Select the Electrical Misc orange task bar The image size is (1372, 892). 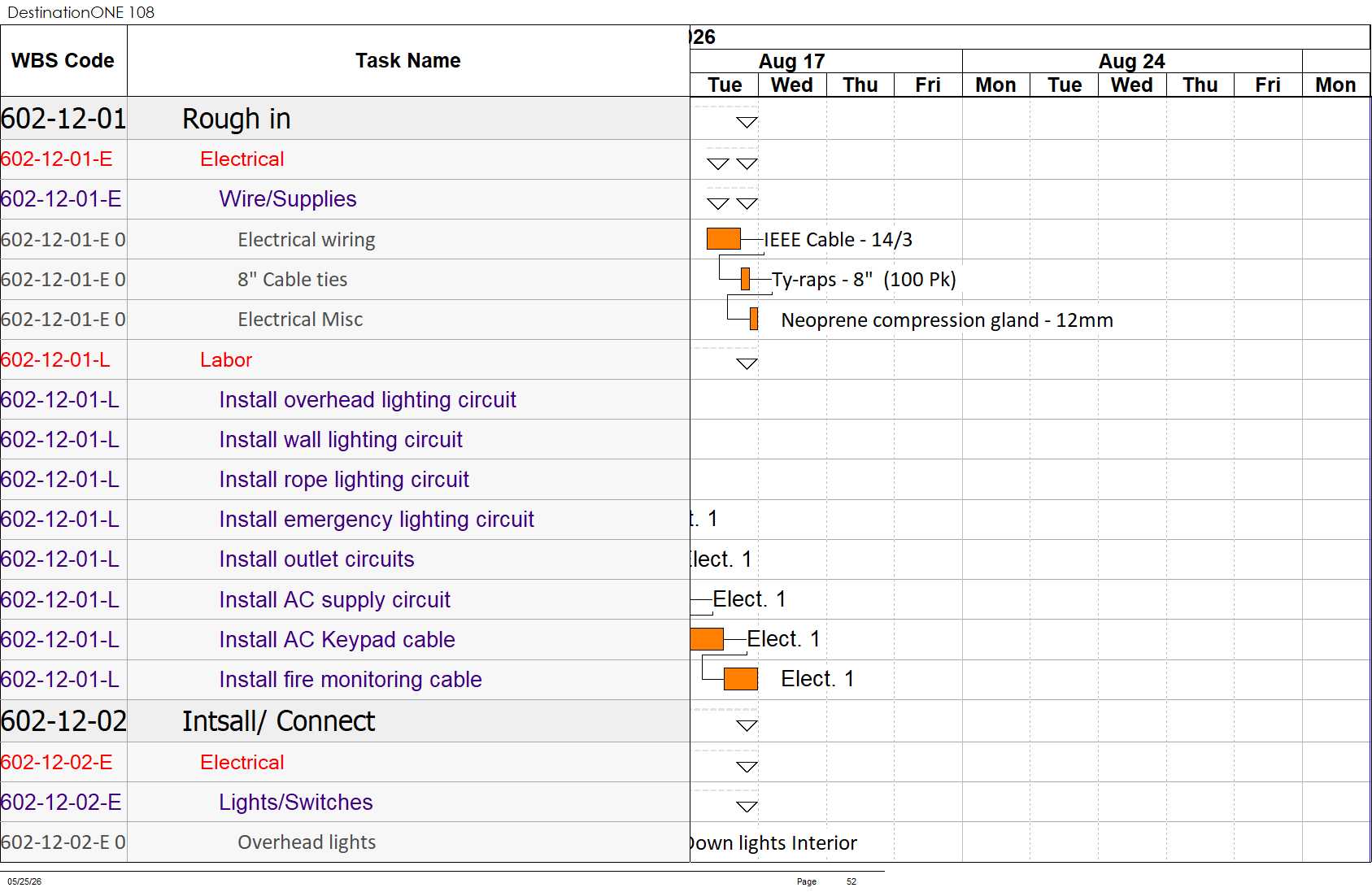[754, 319]
